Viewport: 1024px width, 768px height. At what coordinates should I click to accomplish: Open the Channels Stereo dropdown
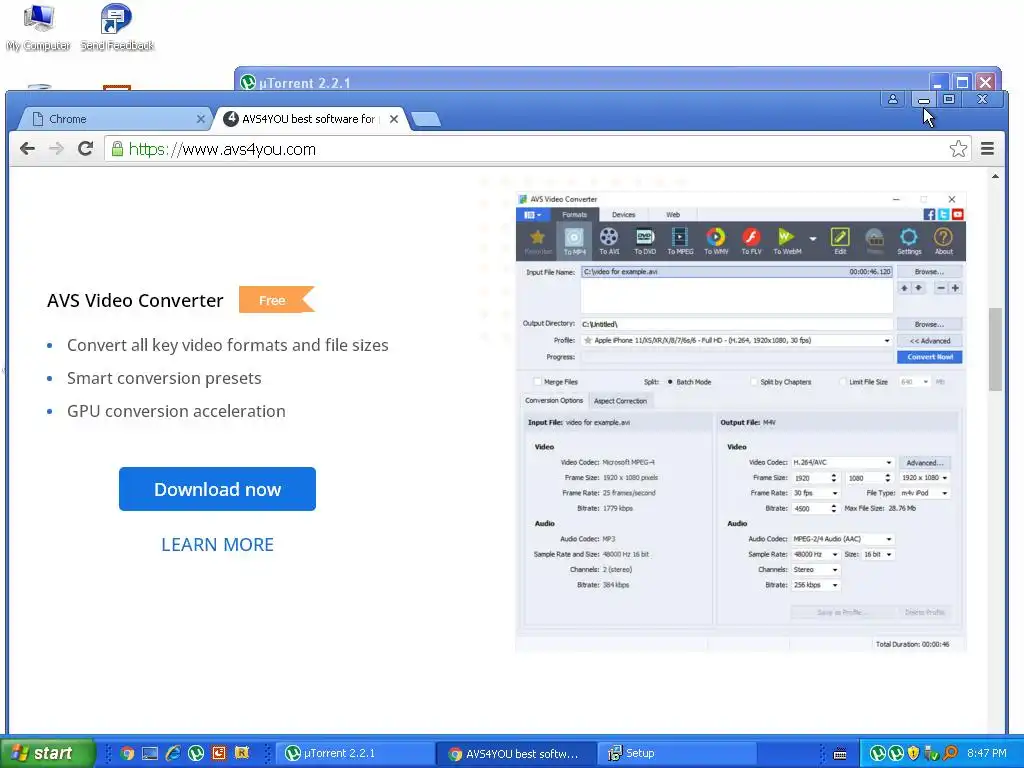click(835, 569)
